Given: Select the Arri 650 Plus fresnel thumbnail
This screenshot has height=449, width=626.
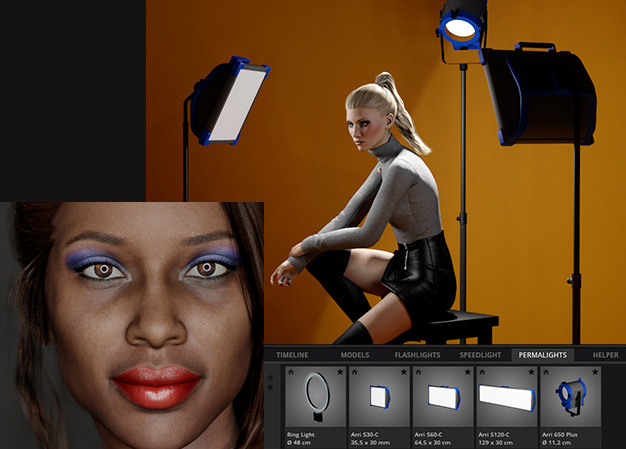Looking at the screenshot, I should [571, 397].
